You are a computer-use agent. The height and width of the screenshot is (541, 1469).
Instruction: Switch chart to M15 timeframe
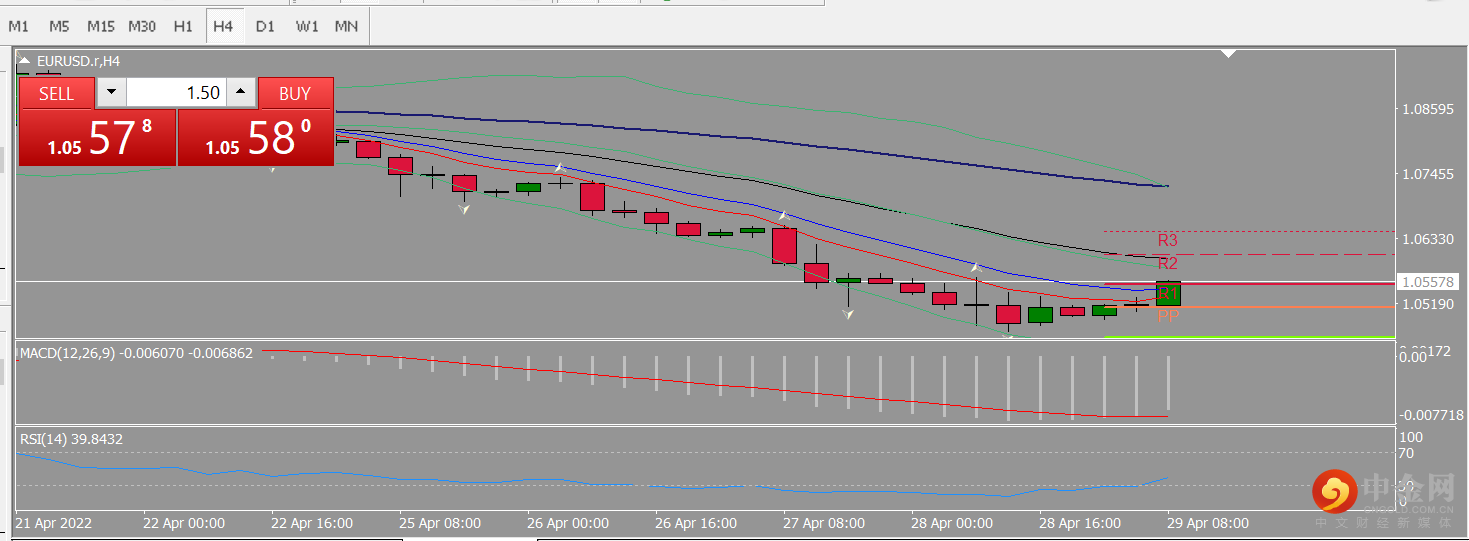[100, 26]
